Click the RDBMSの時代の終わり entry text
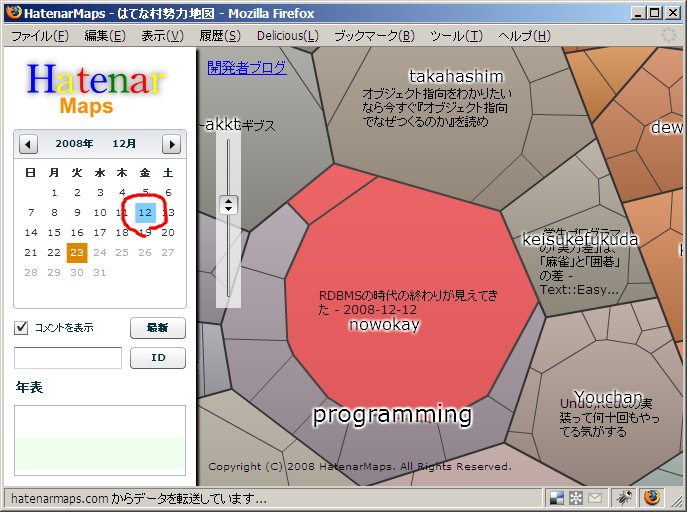Image resolution: width=687 pixels, height=512 pixels. [x=408, y=302]
